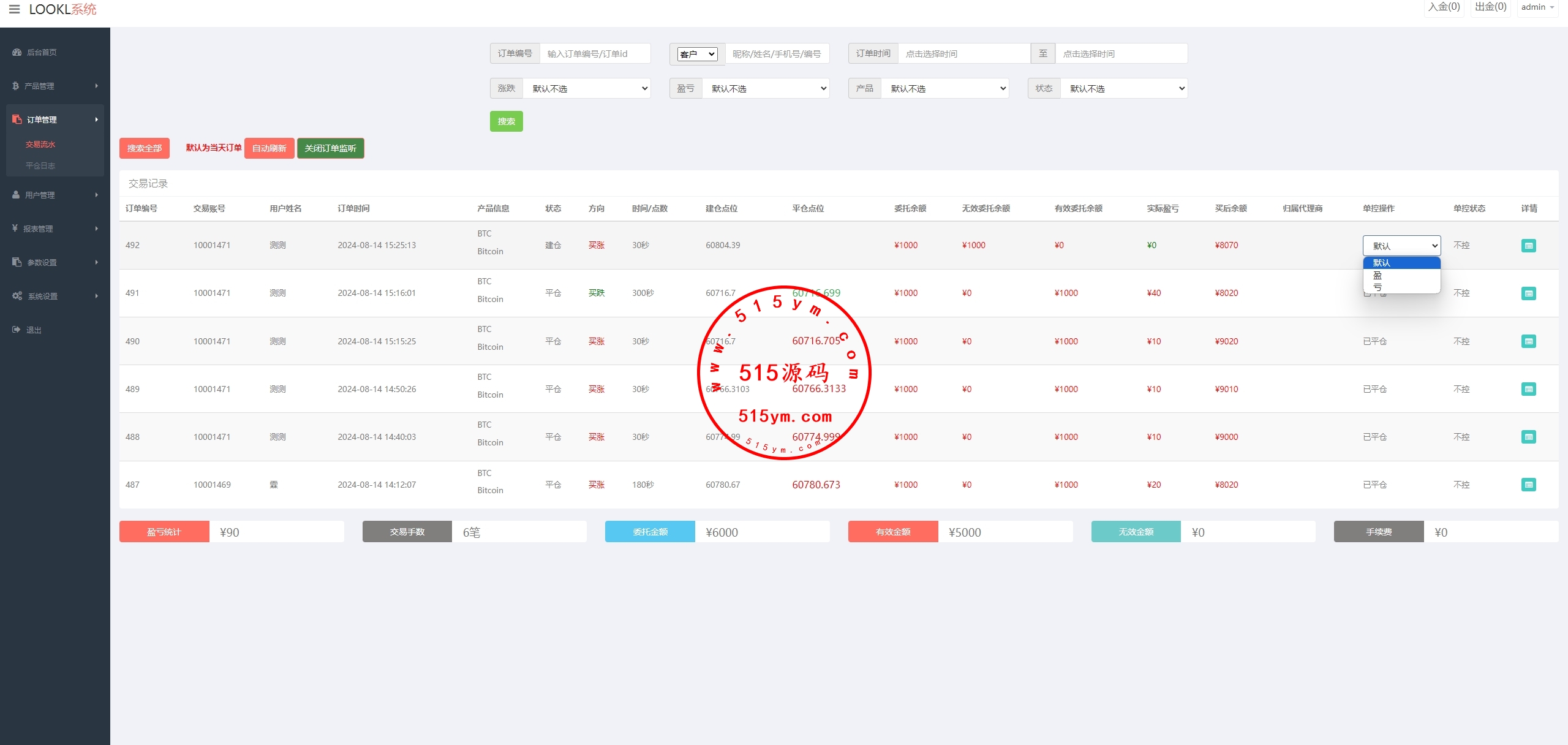Open details icon for order 487

point(1528,485)
